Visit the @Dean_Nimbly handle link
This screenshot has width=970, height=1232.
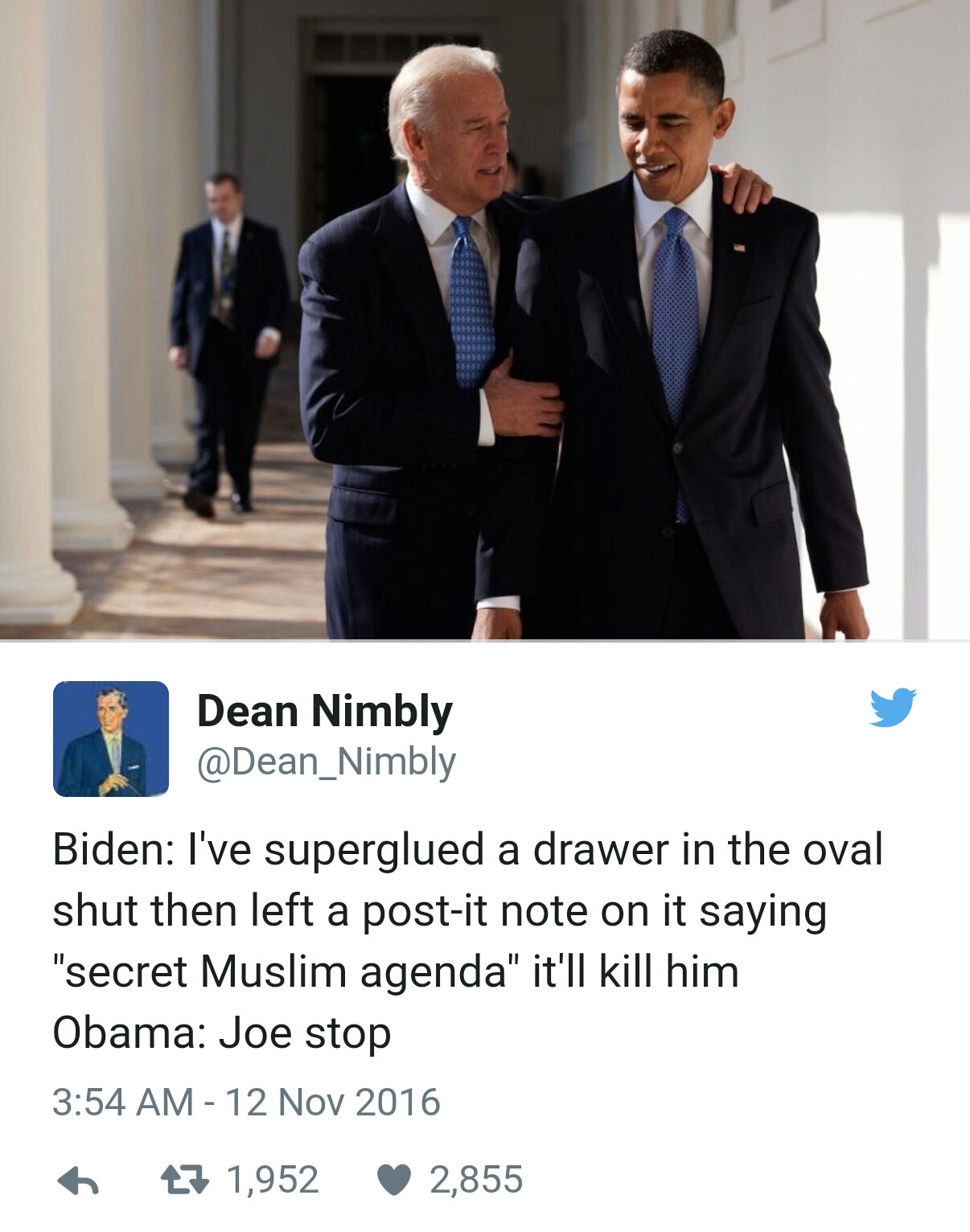[327, 762]
